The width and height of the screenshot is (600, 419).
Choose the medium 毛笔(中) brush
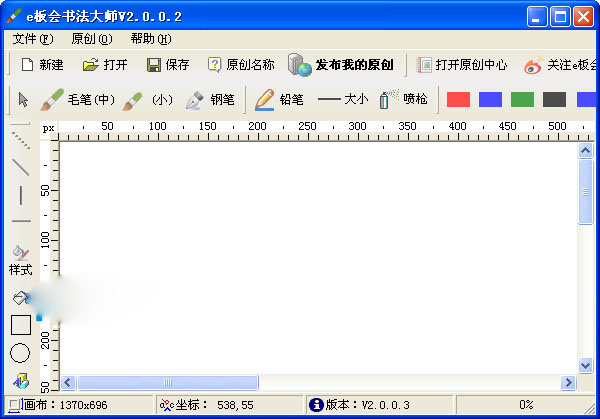click(x=78, y=99)
